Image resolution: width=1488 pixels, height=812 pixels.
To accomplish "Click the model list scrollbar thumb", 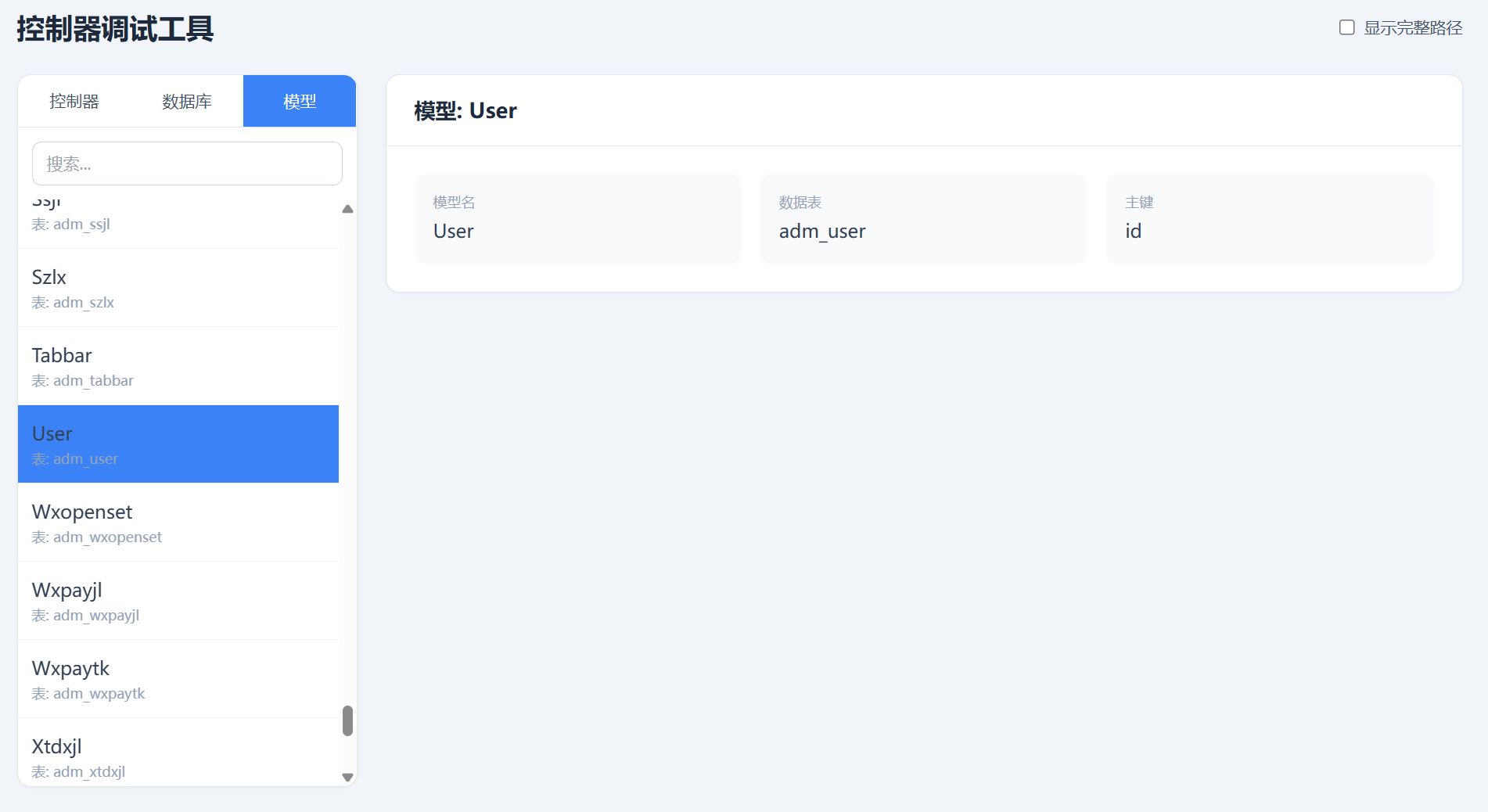I will click(348, 720).
